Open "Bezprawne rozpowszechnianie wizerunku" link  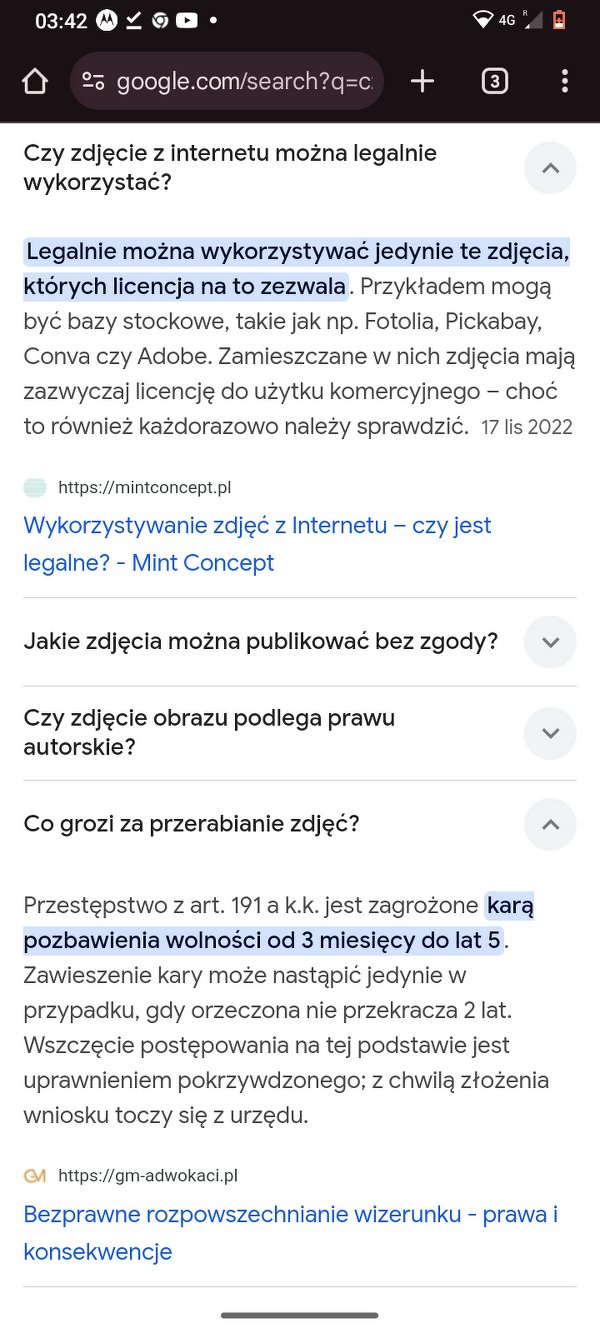pyautogui.click(x=290, y=1233)
